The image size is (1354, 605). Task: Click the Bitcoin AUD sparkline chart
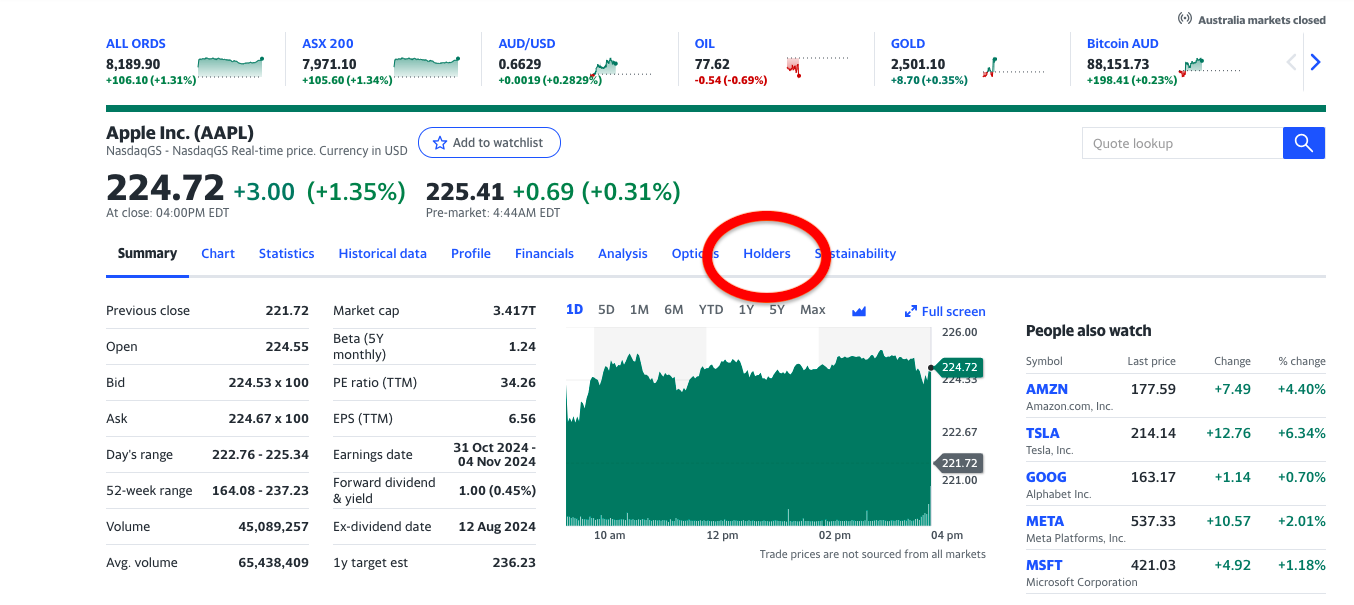[1210, 67]
